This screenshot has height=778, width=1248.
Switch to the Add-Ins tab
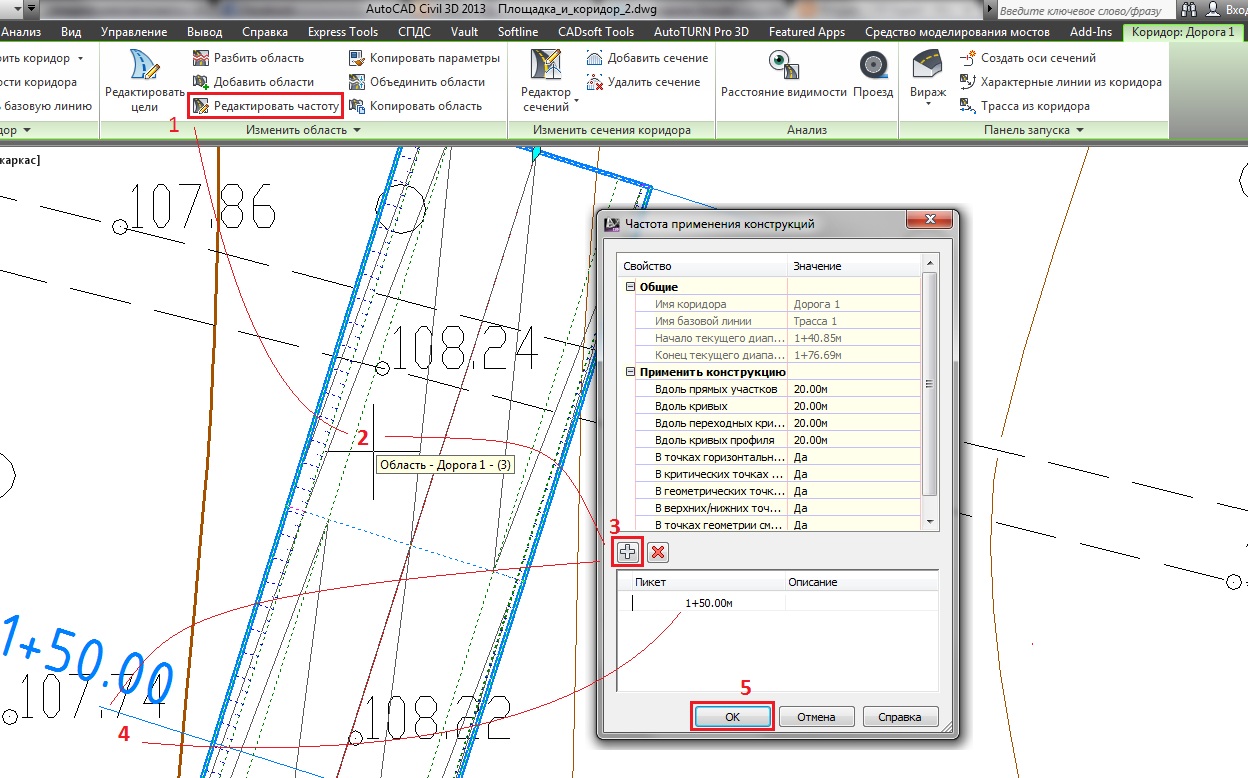[x=1091, y=32]
